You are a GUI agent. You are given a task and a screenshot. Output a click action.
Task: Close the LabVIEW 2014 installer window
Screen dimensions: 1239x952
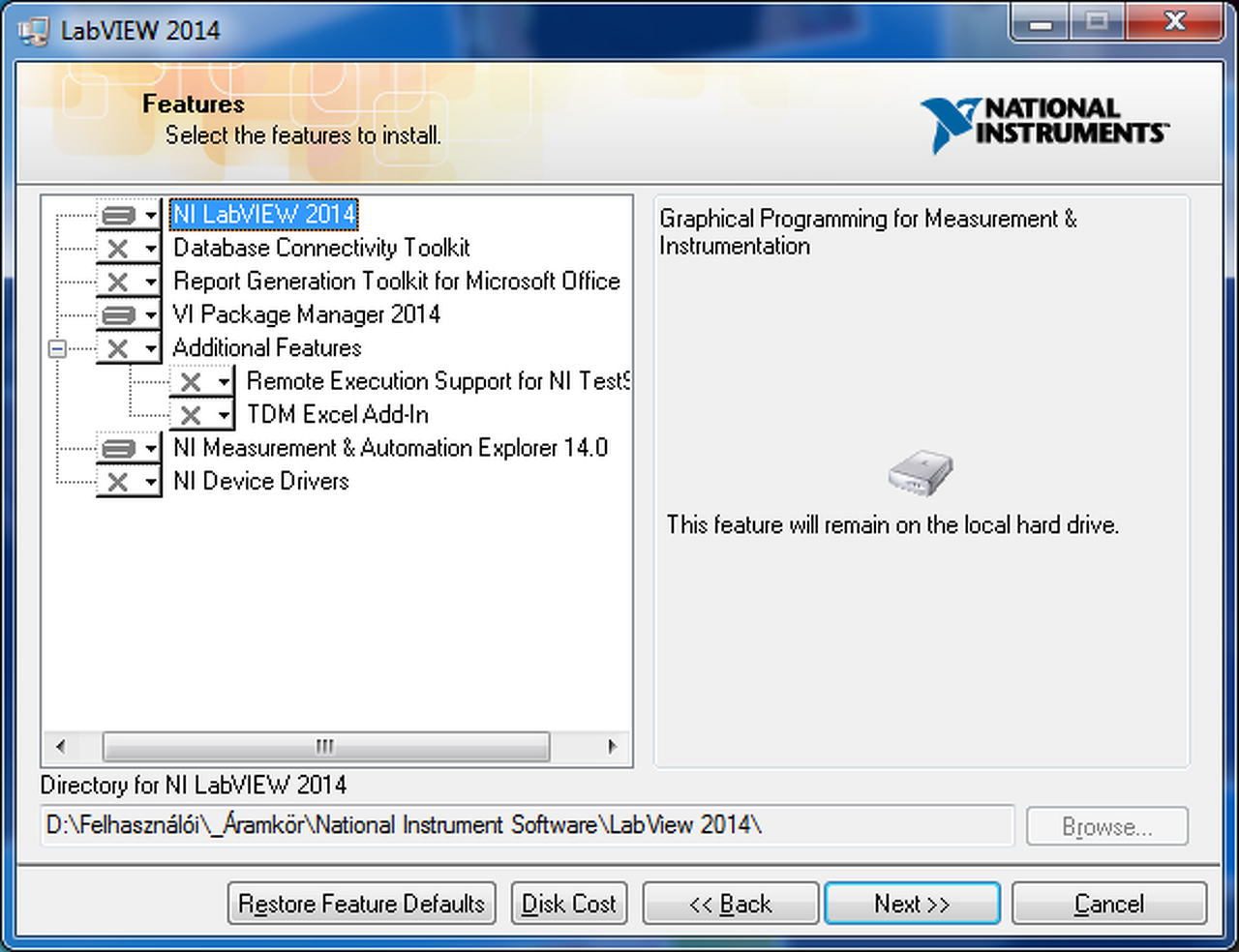pos(1175,22)
